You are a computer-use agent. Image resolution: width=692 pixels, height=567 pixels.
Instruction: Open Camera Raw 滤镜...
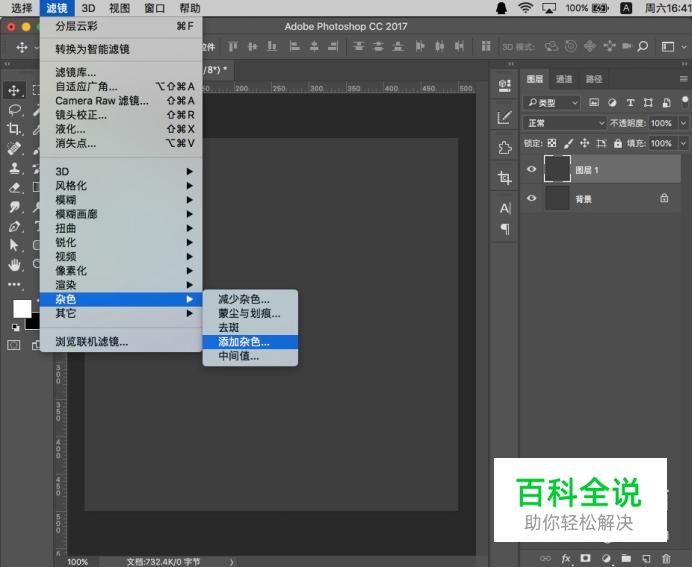click(121, 101)
